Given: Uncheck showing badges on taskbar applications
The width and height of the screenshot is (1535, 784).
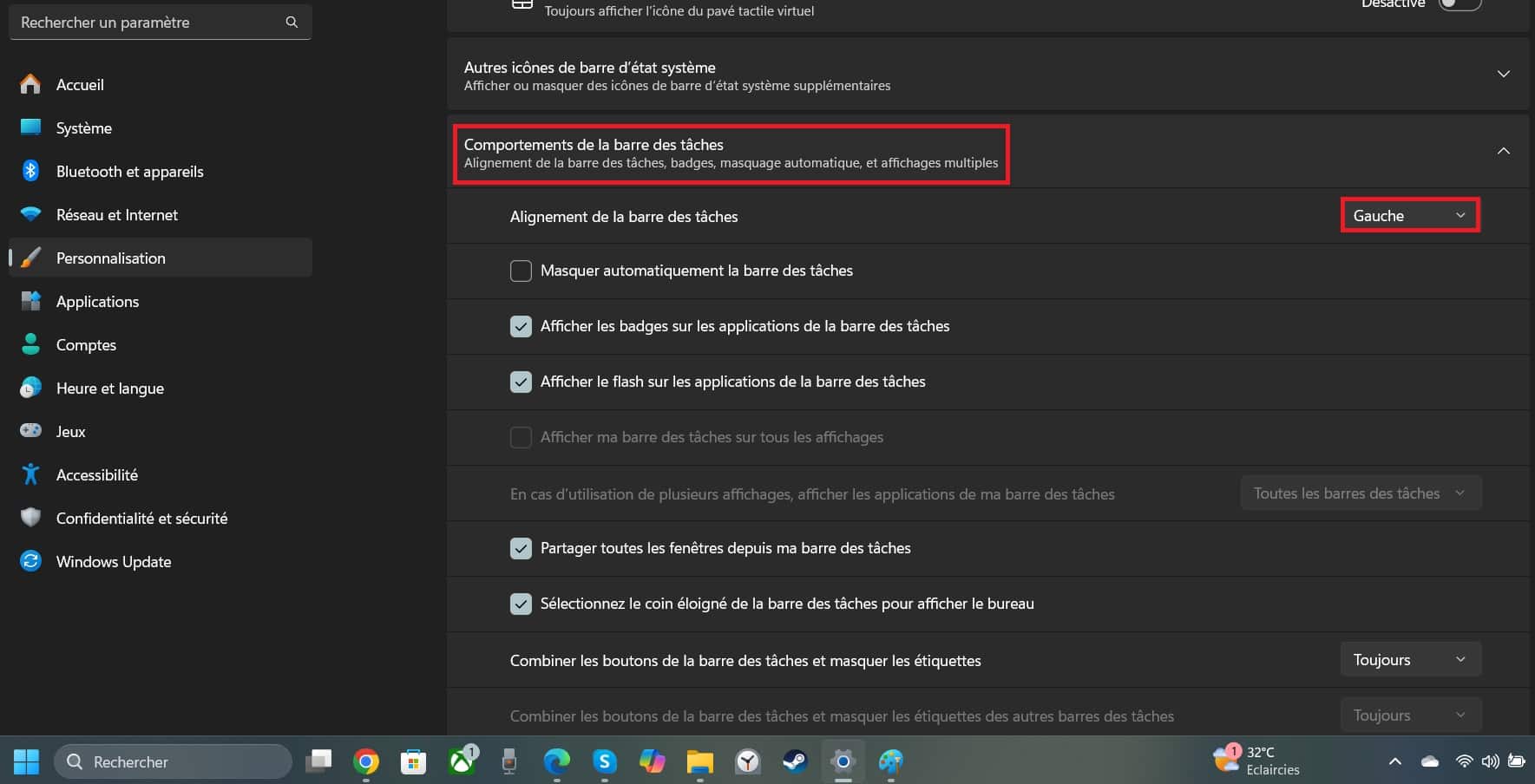Looking at the screenshot, I should (521, 326).
